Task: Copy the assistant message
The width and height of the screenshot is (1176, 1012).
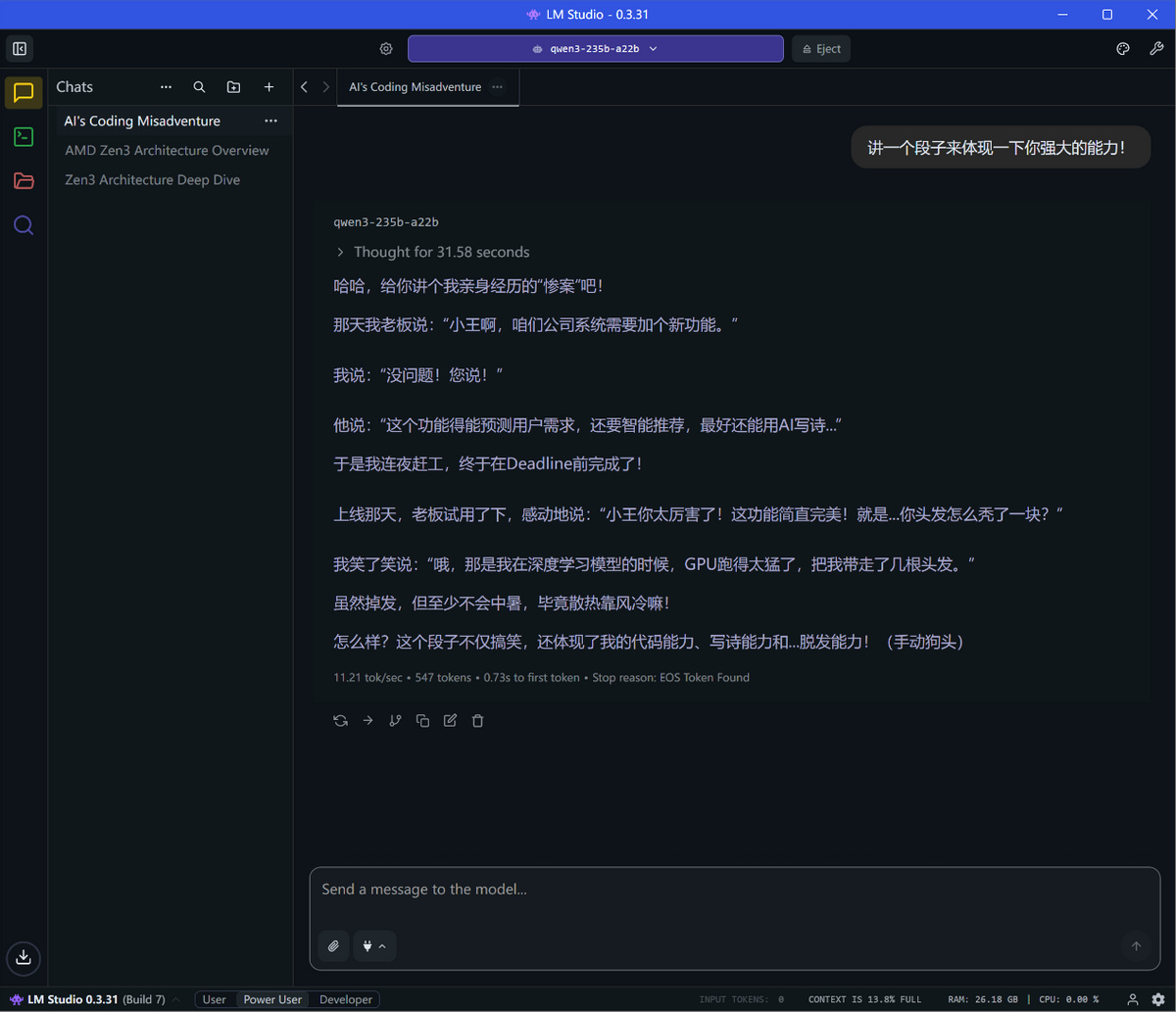Action: tap(422, 720)
